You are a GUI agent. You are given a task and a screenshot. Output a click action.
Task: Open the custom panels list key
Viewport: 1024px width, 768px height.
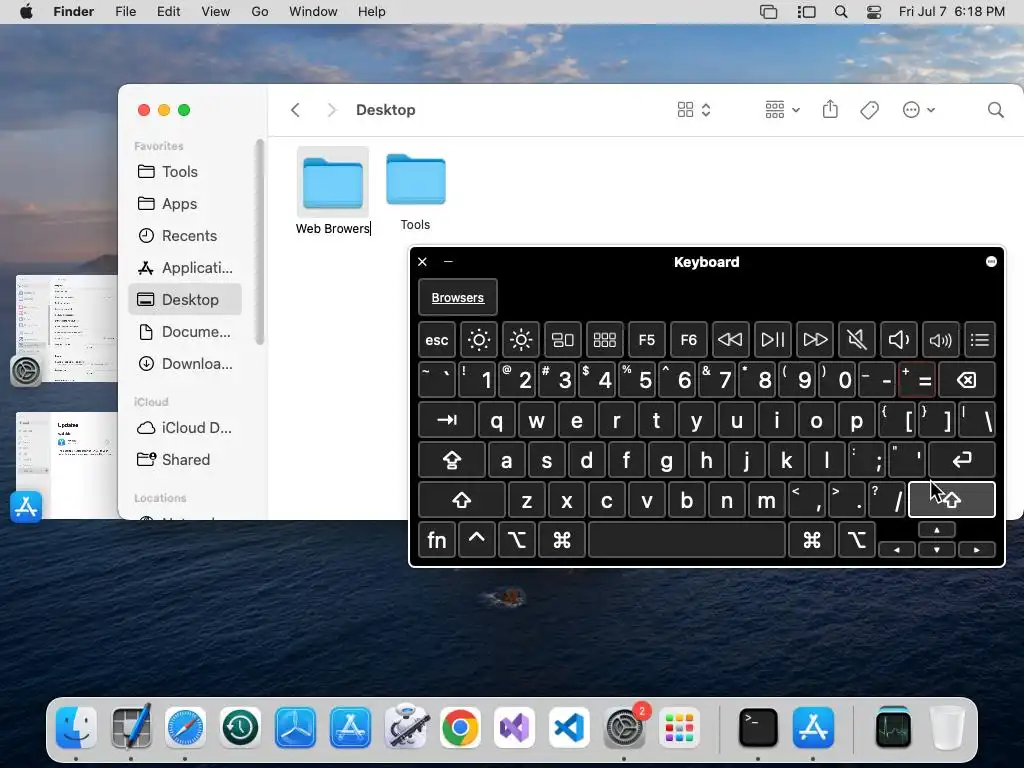pyautogui.click(x=980, y=340)
